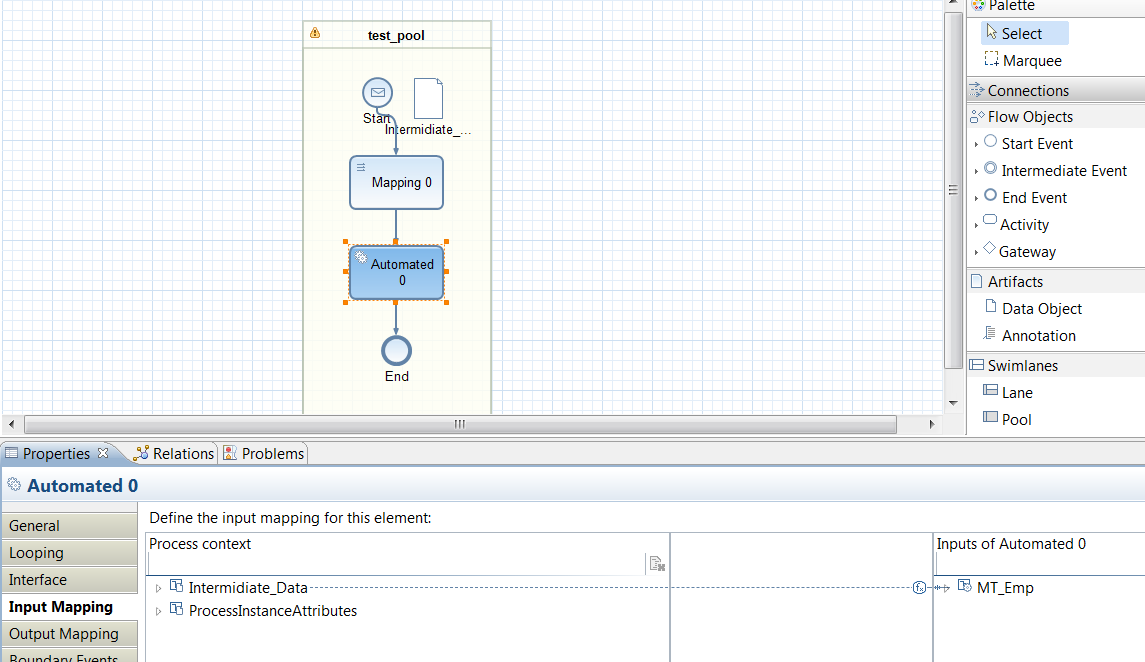Click the Palette header icon

tap(978, 5)
